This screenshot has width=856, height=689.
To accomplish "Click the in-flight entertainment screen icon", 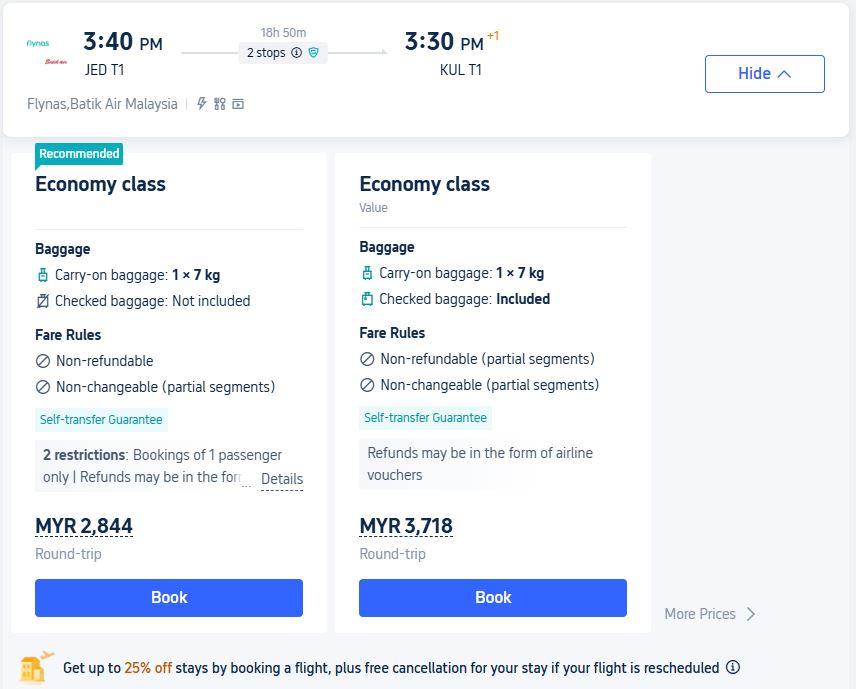I will pyautogui.click(x=238, y=104).
